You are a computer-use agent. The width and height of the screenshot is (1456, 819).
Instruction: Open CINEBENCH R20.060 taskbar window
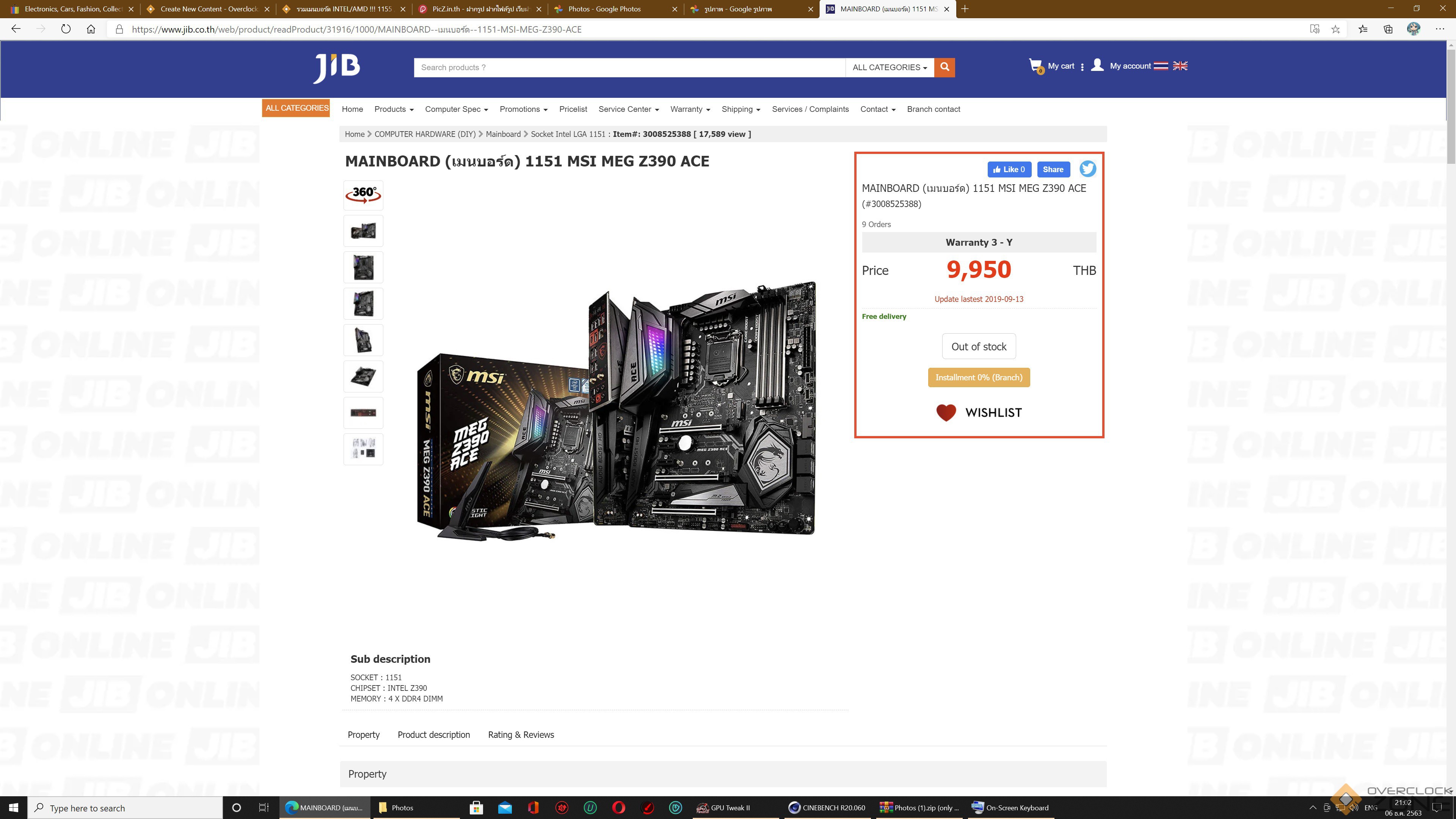(x=827, y=808)
